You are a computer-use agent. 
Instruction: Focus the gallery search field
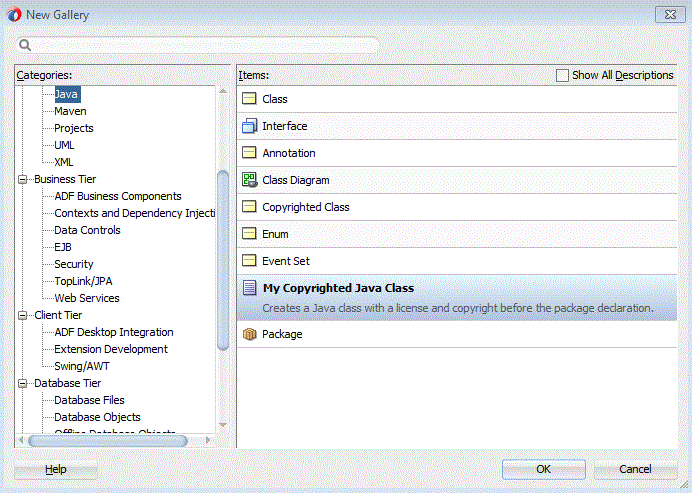198,45
